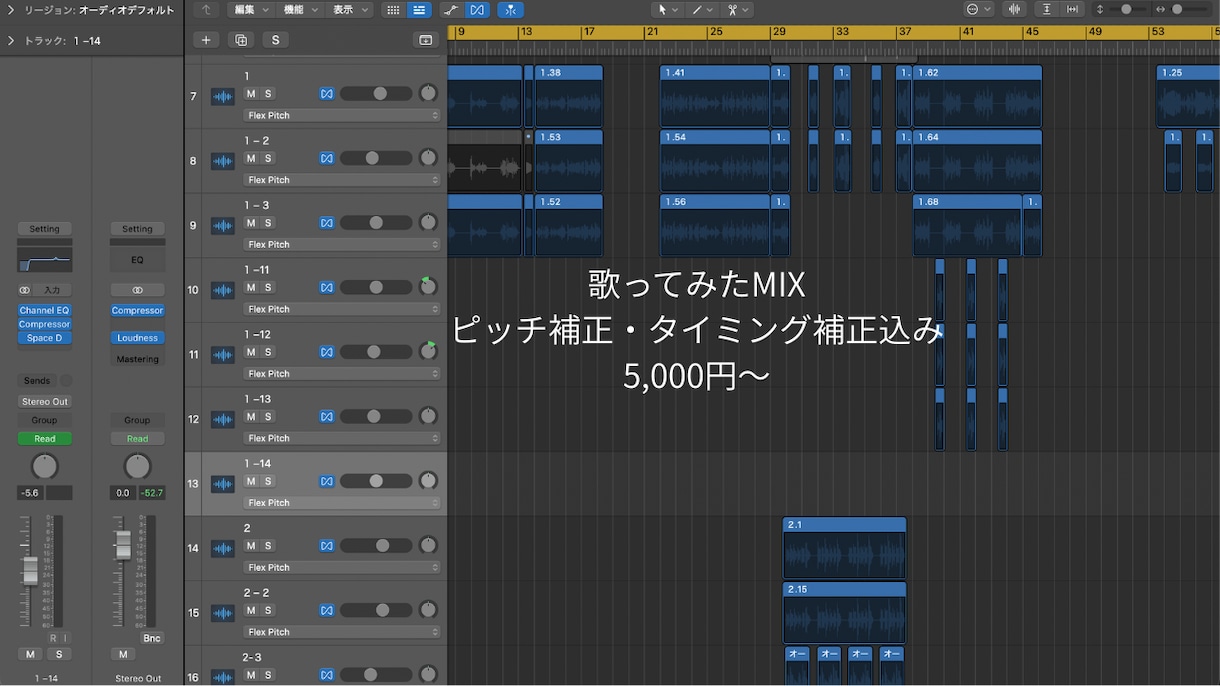The image size is (1220, 686).
Task: Open the pointer tool dropdown
Action: click(x=667, y=10)
